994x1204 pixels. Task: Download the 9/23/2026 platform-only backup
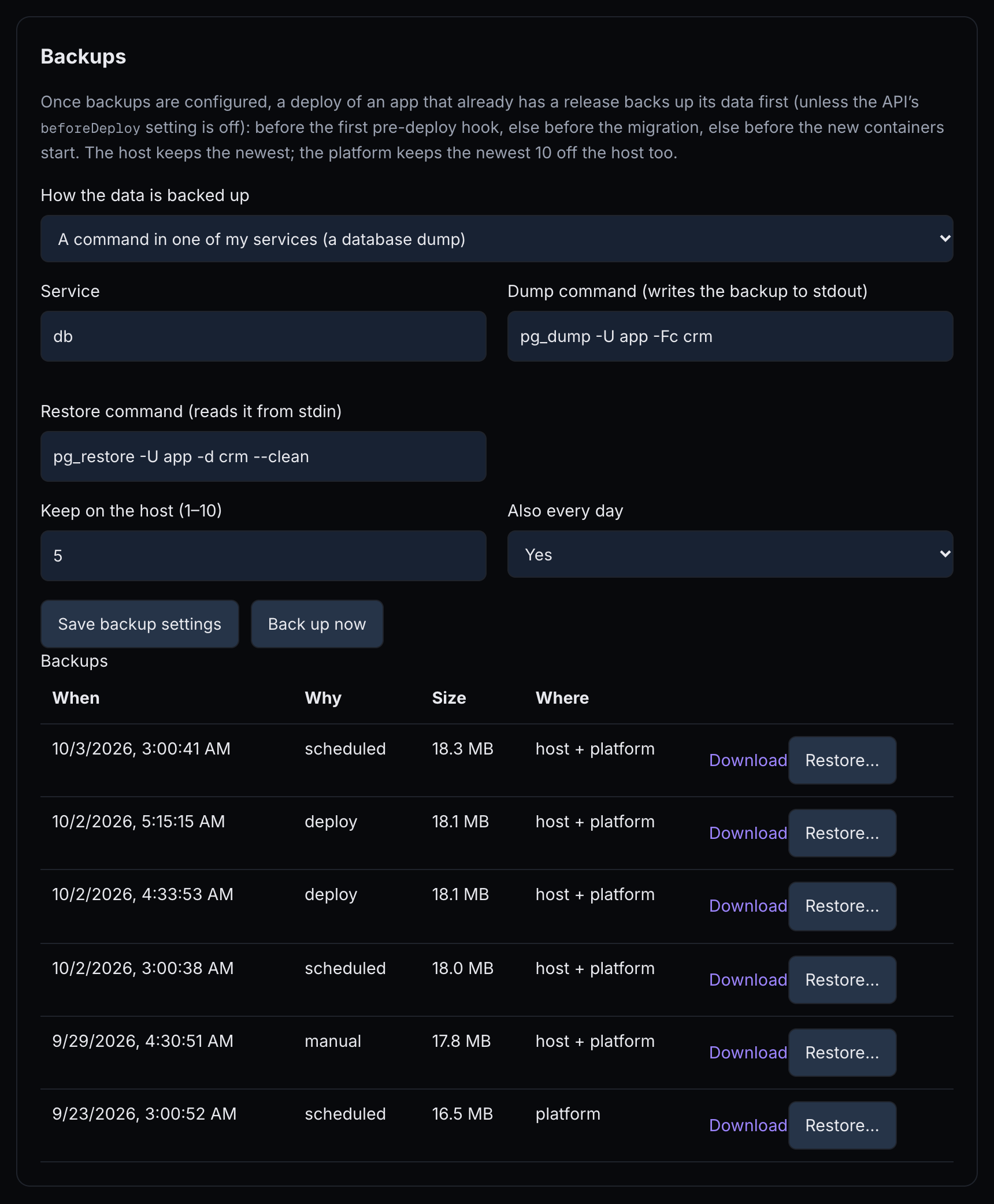[x=748, y=1125]
